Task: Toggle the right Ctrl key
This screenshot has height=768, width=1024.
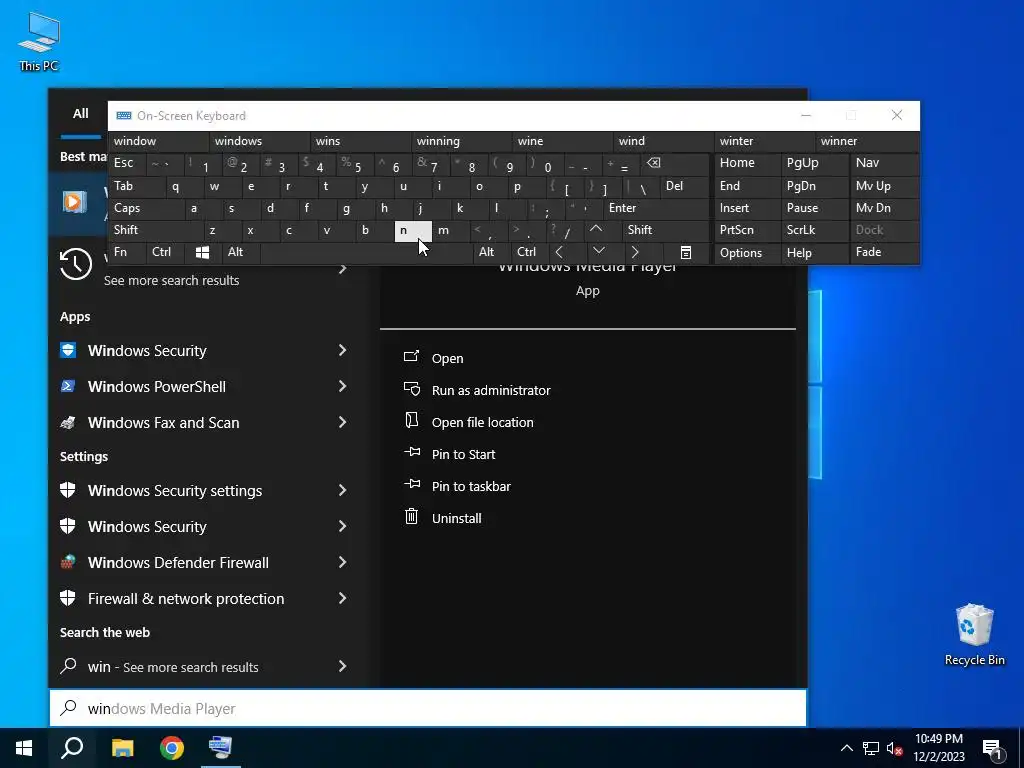Action: pos(530,252)
